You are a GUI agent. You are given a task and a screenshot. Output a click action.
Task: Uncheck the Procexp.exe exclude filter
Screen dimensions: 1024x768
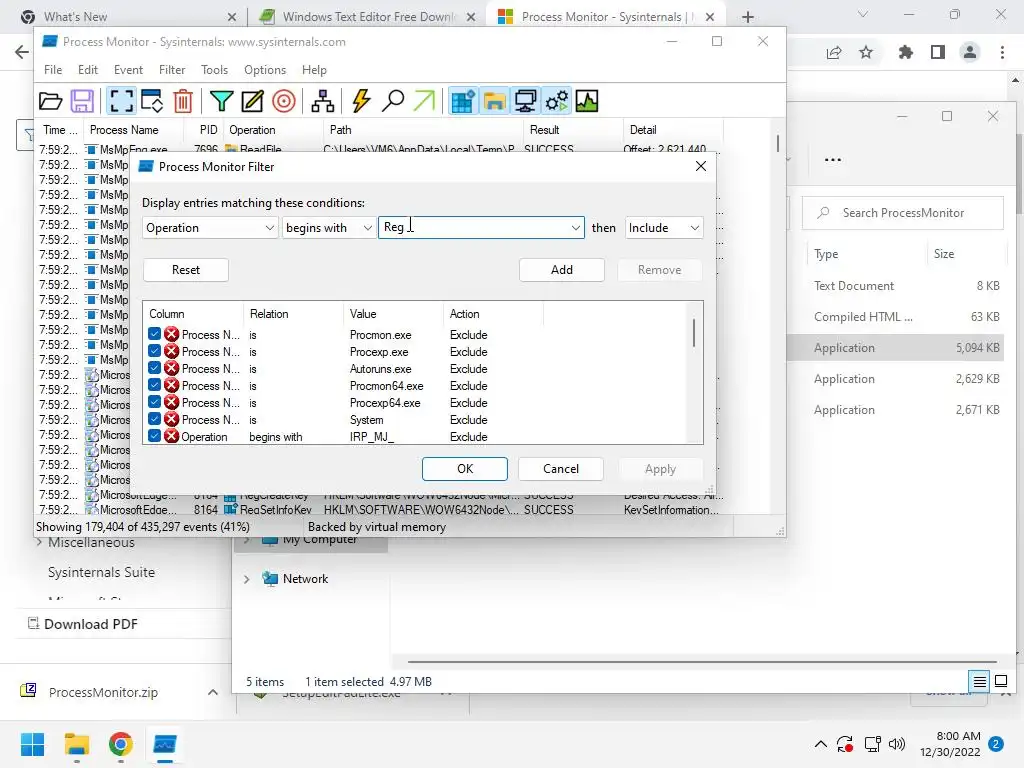pyautogui.click(x=154, y=351)
